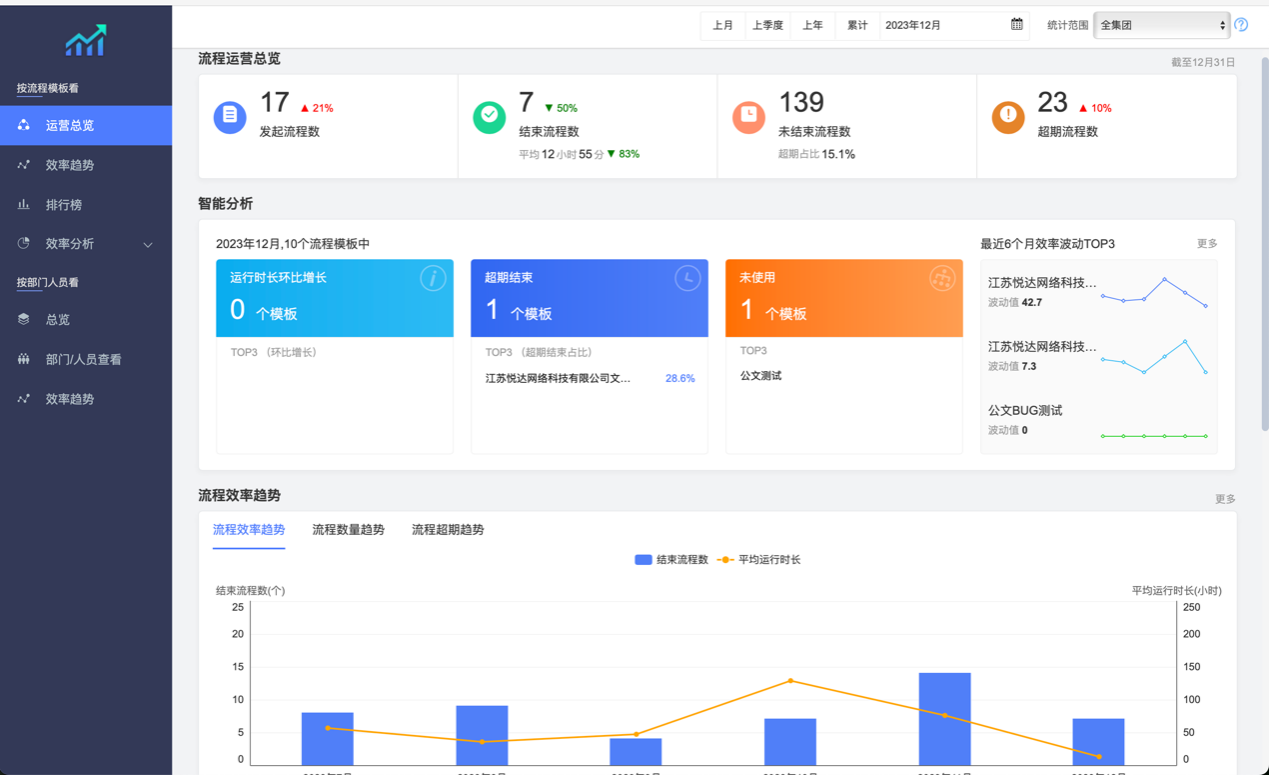Expand the 效率分析 sidebar submenu
The width and height of the screenshot is (1269, 775).
[x=148, y=244]
